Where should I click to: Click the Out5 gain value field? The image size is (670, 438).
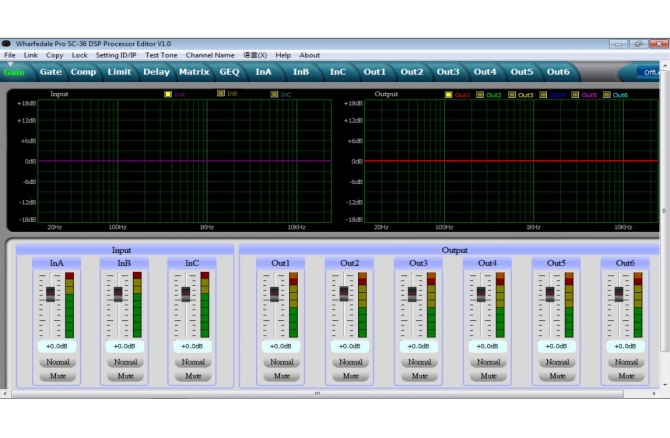[556, 346]
